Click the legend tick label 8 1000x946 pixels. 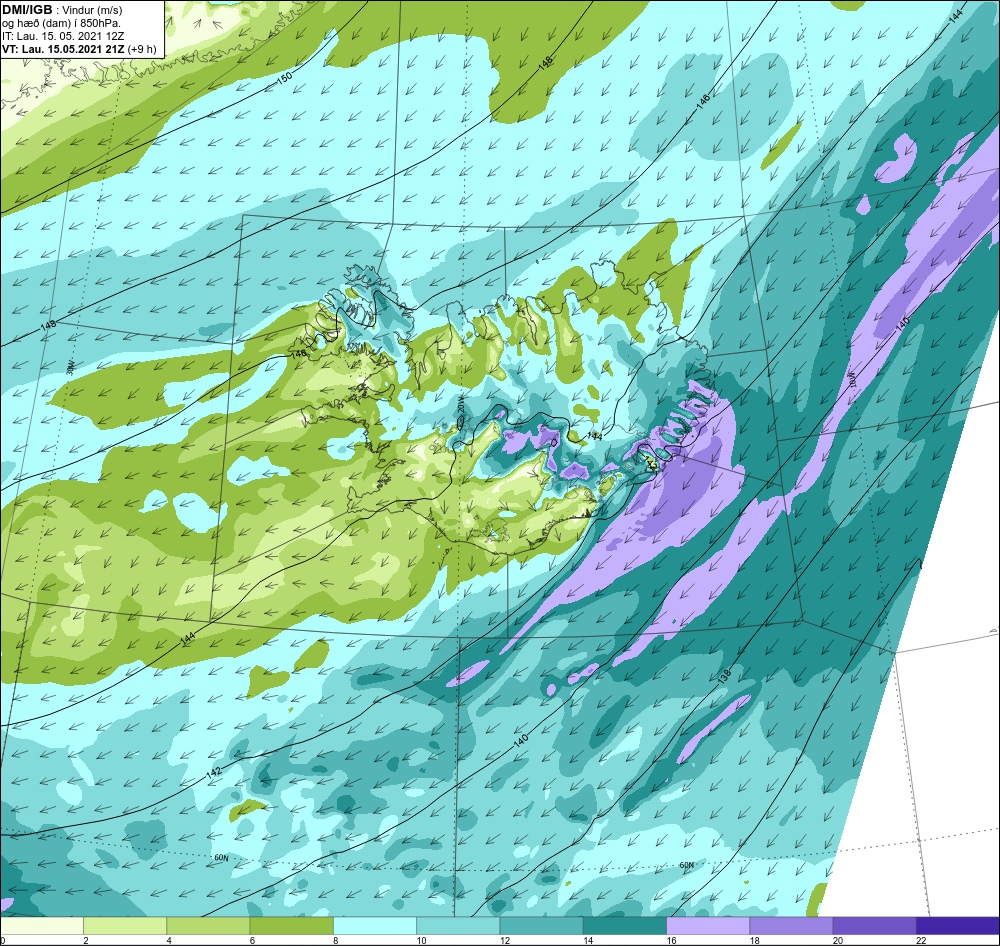click(x=335, y=940)
